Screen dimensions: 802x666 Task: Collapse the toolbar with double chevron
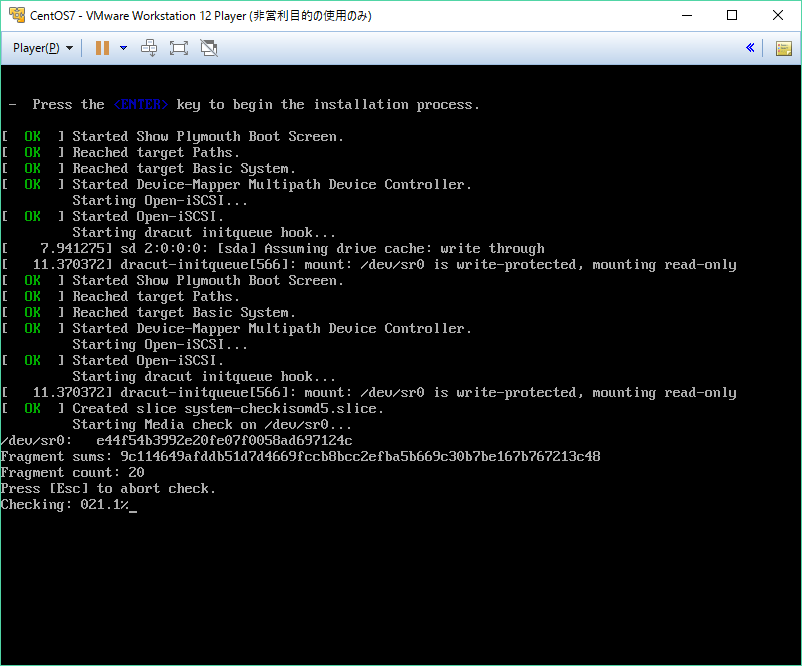pyautogui.click(x=750, y=48)
